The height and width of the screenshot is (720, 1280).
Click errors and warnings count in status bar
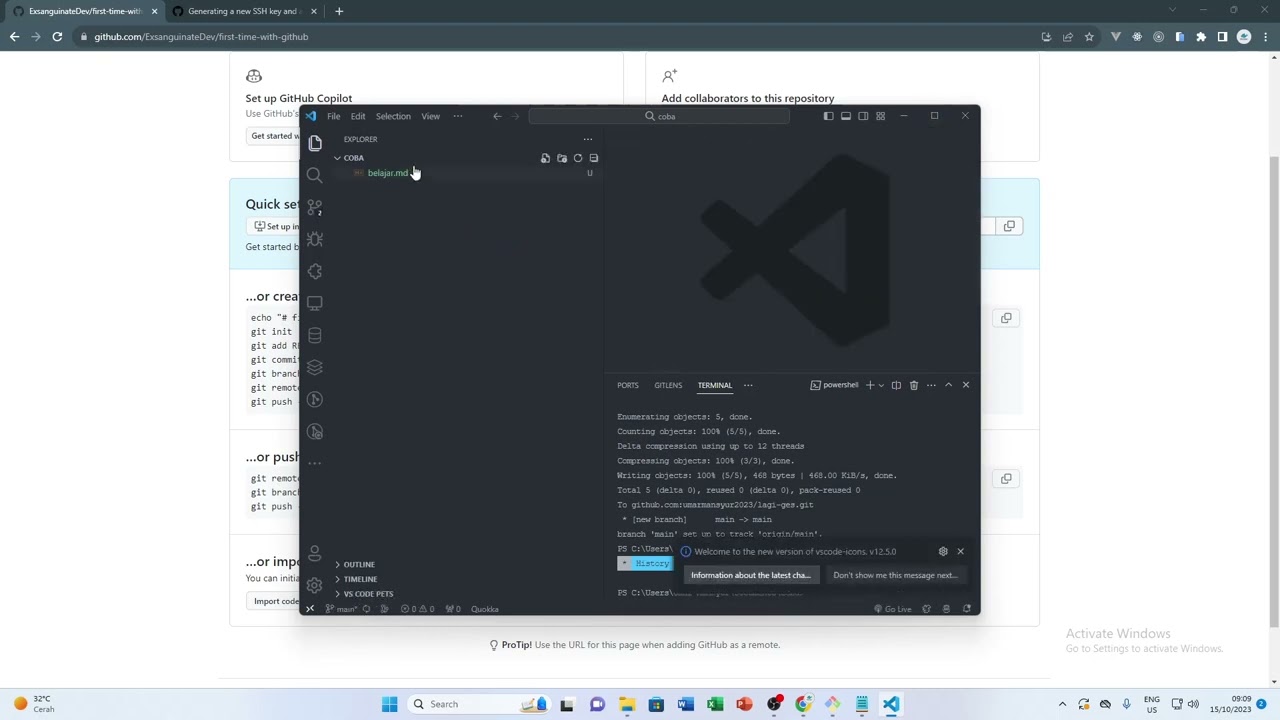(416, 609)
